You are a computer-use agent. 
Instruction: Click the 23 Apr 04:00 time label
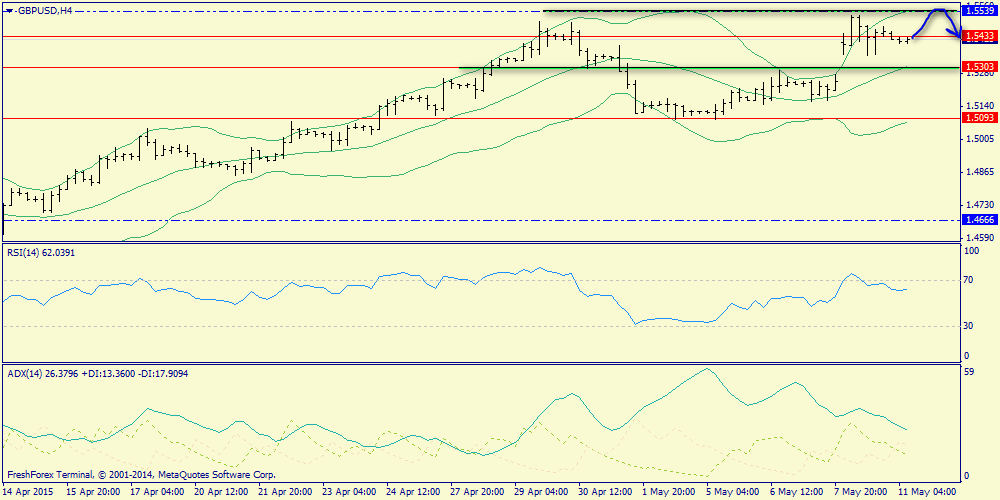click(351, 492)
